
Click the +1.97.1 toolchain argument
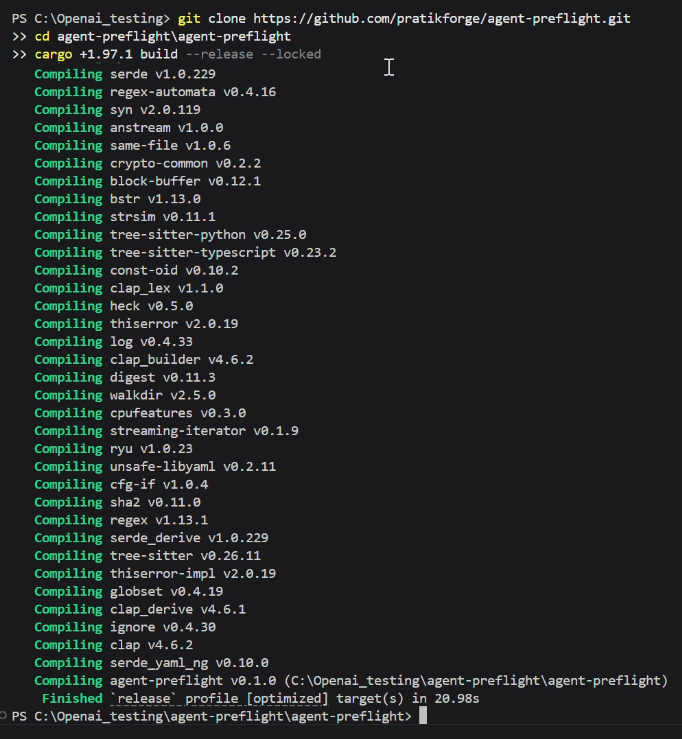pos(106,54)
